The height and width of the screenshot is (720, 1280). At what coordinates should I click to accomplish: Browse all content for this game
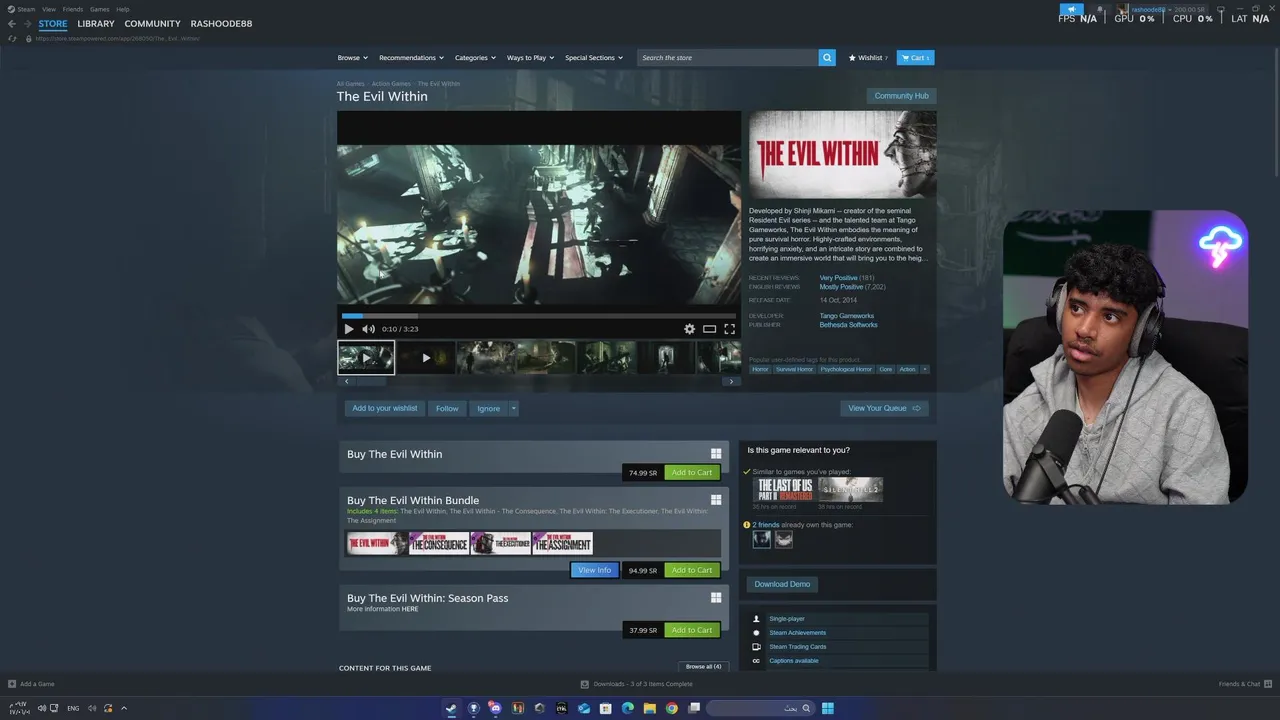703,667
